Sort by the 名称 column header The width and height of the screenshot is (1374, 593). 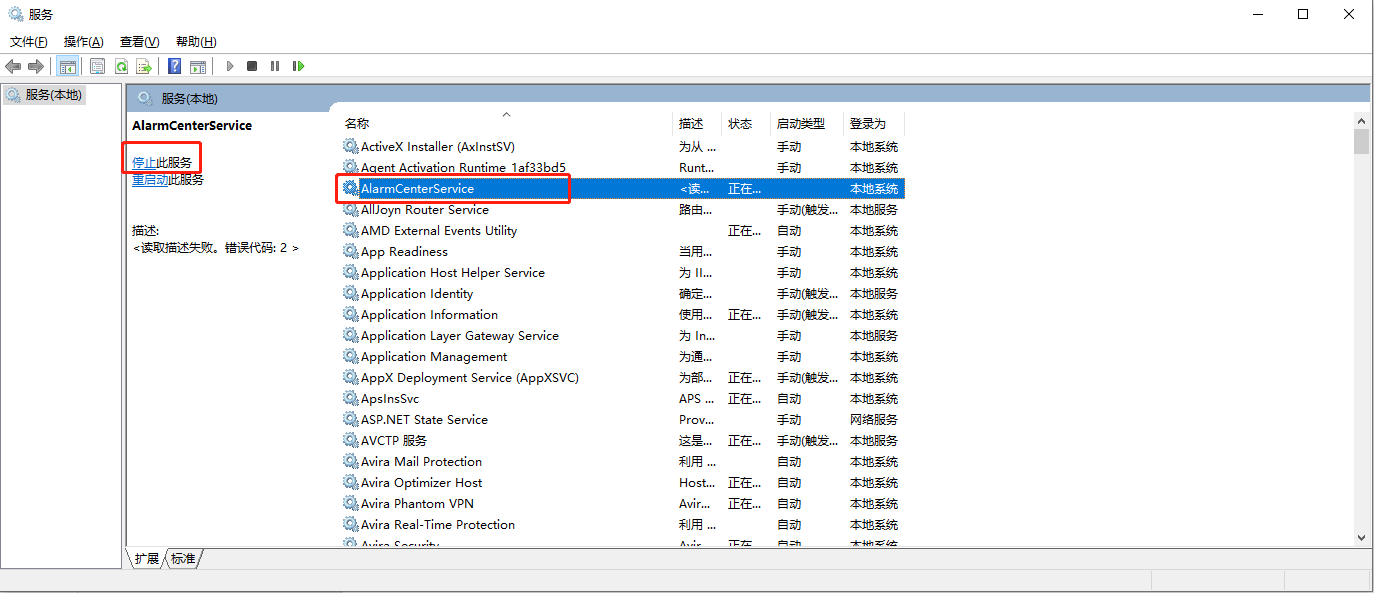coord(506,123)
